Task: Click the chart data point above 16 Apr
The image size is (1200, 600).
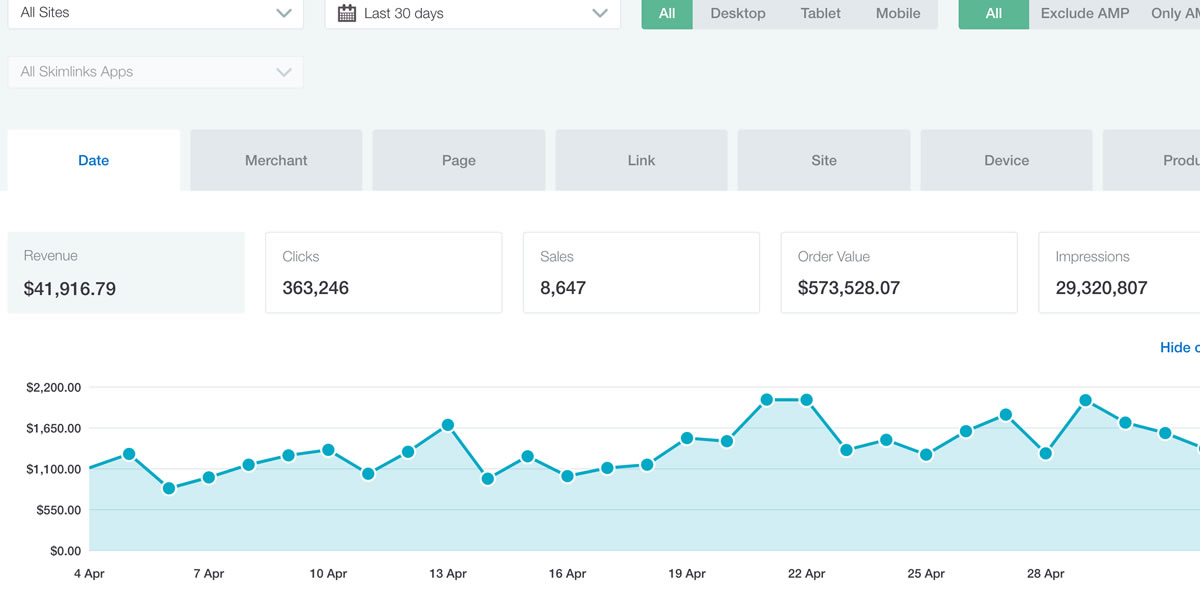Action: point(567,476)
